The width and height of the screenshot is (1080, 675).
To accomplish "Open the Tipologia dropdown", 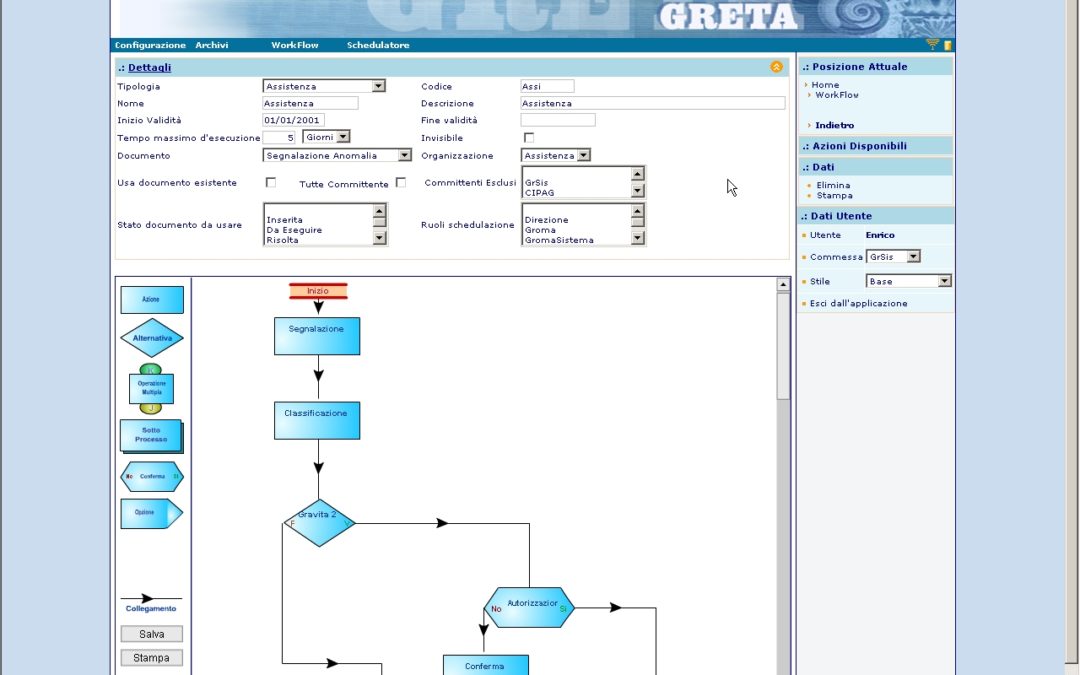I will click(324, 86).
